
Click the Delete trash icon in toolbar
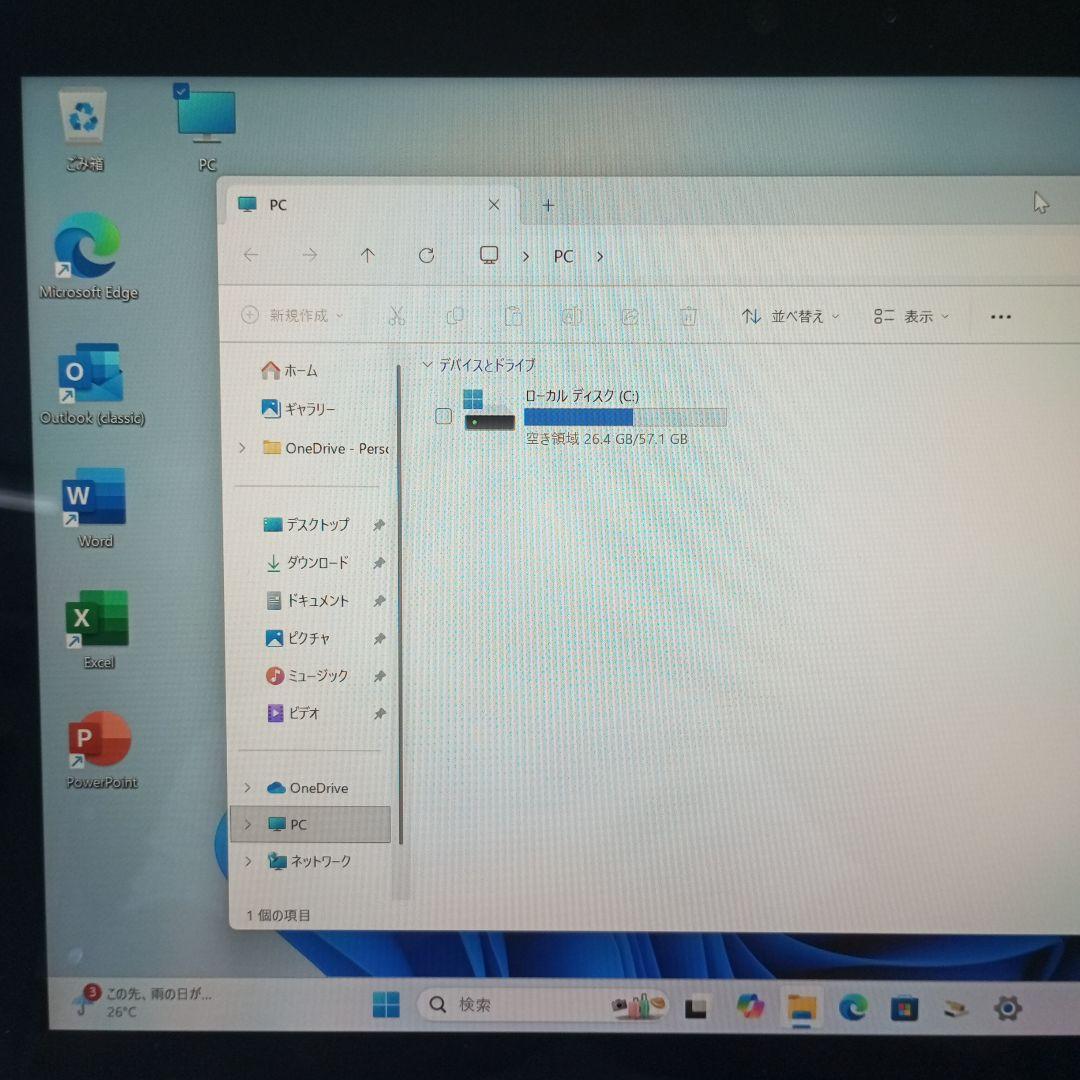(x=688, y=316)
